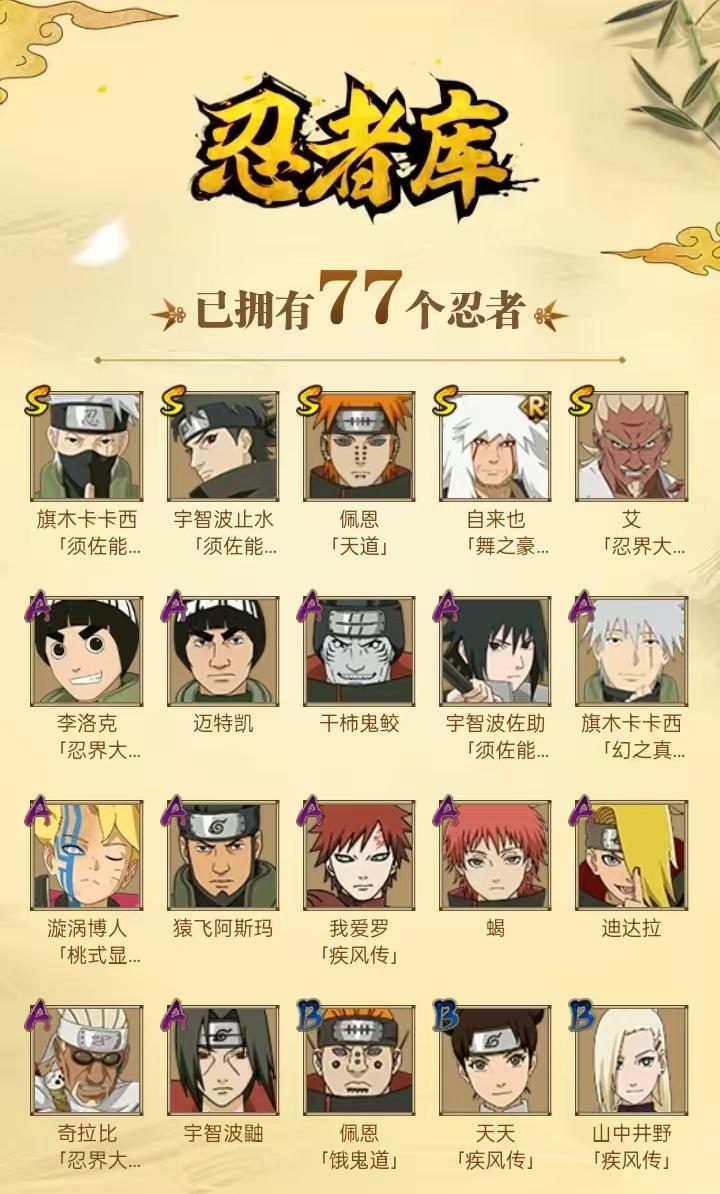
Task: Click the 李洛克 name label
Action: [x=87, y=723]
